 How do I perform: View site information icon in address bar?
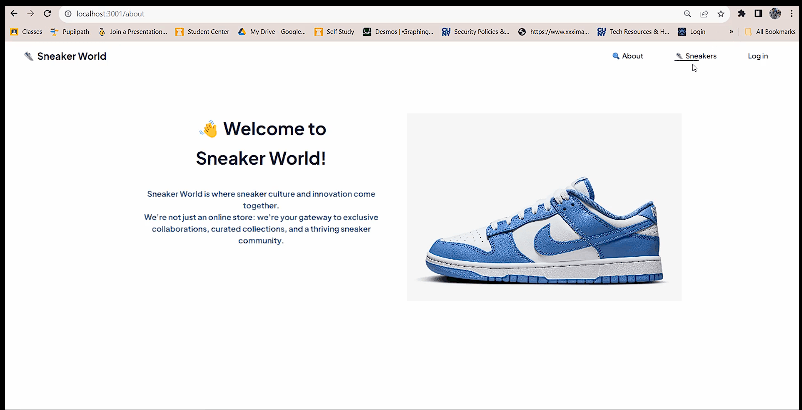[x=68, y=14]
